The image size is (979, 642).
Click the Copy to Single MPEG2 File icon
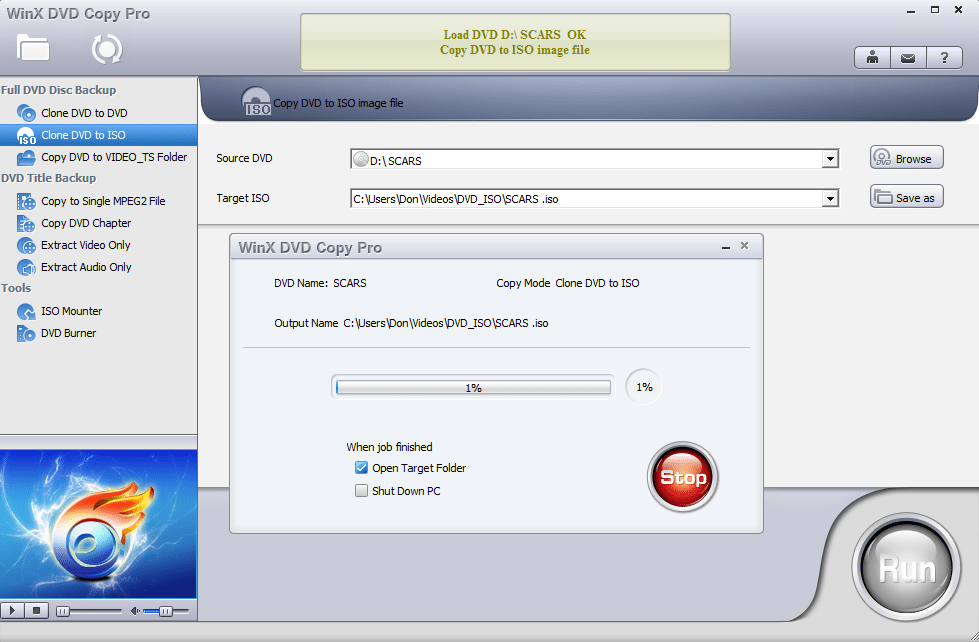[26, 201]
